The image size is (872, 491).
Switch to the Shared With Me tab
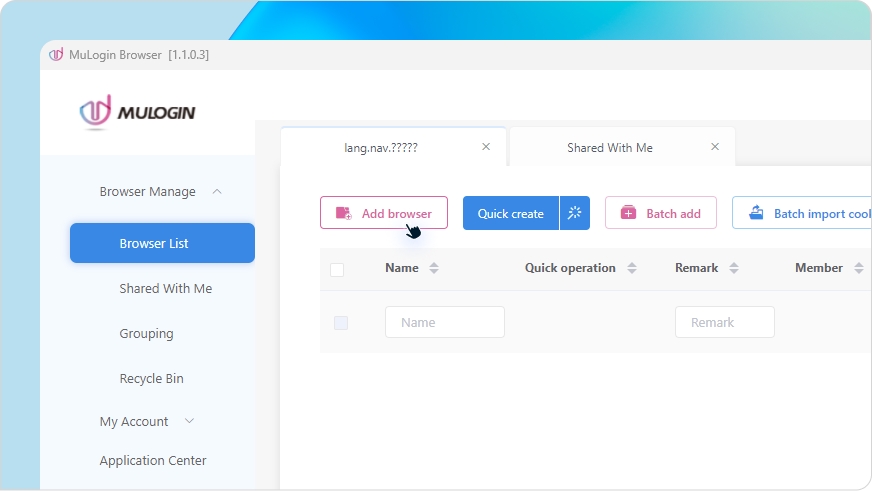pos(609,147)
